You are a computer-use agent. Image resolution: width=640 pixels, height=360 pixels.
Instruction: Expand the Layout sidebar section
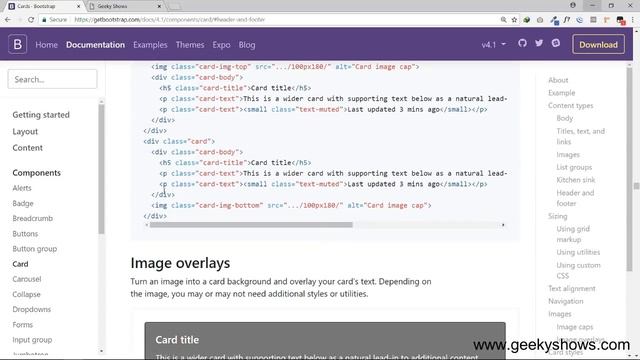pos(25,131)
